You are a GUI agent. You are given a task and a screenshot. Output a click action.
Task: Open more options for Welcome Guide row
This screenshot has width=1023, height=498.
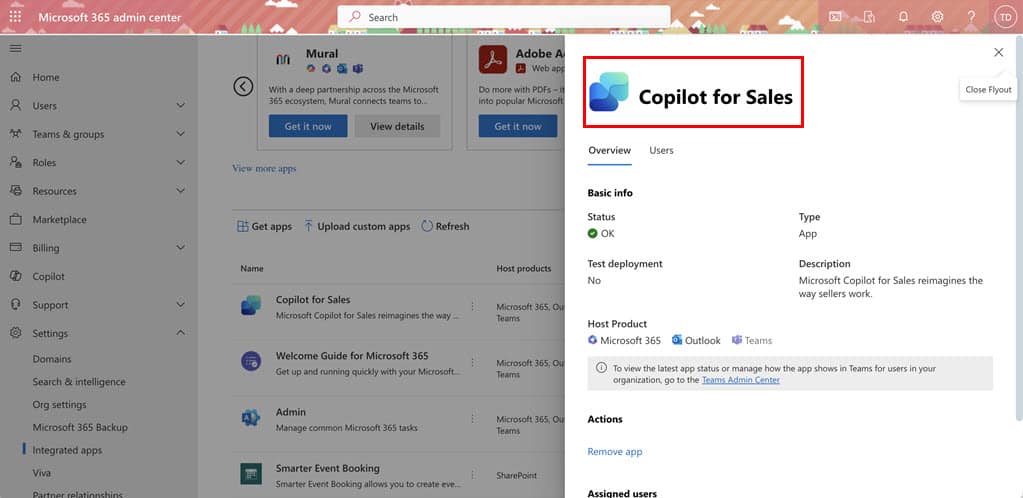473,362
